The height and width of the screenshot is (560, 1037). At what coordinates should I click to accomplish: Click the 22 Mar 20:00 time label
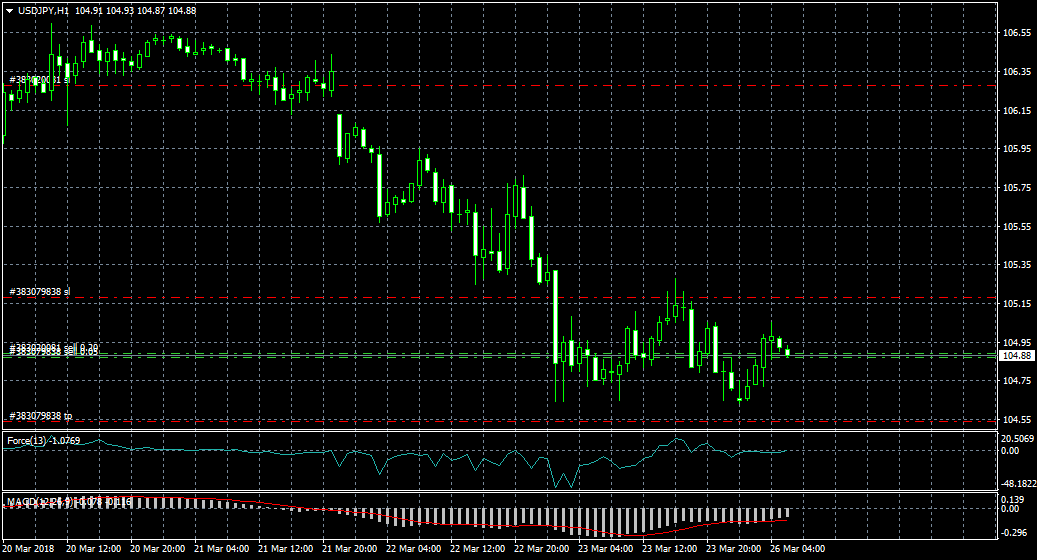point(541,549)
